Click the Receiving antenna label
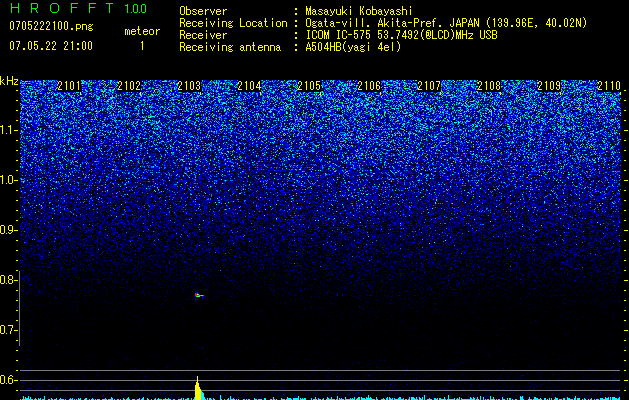This screenshot has width=629, height=400. tap(230, 47)
